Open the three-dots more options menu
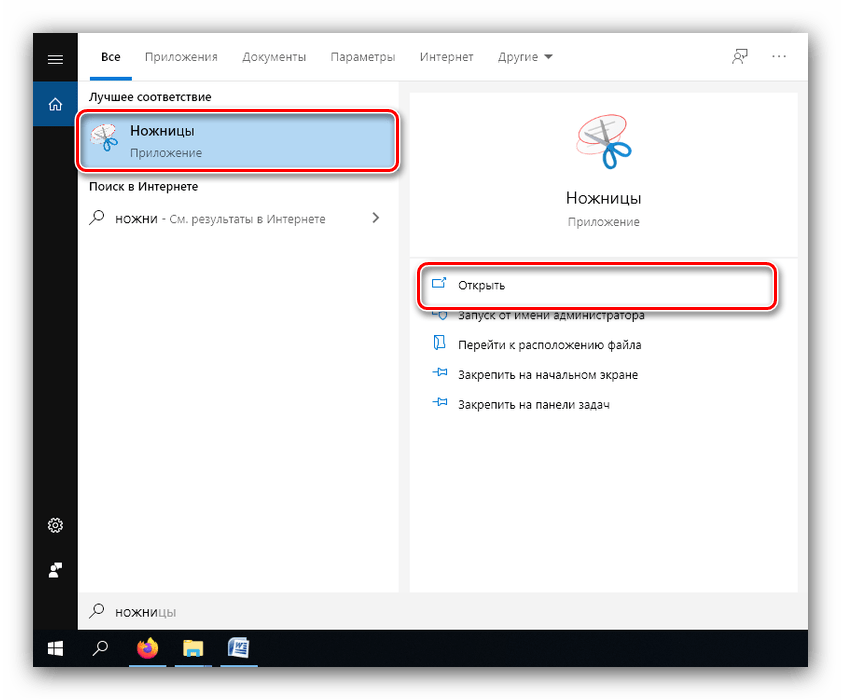 pos(779,57)
